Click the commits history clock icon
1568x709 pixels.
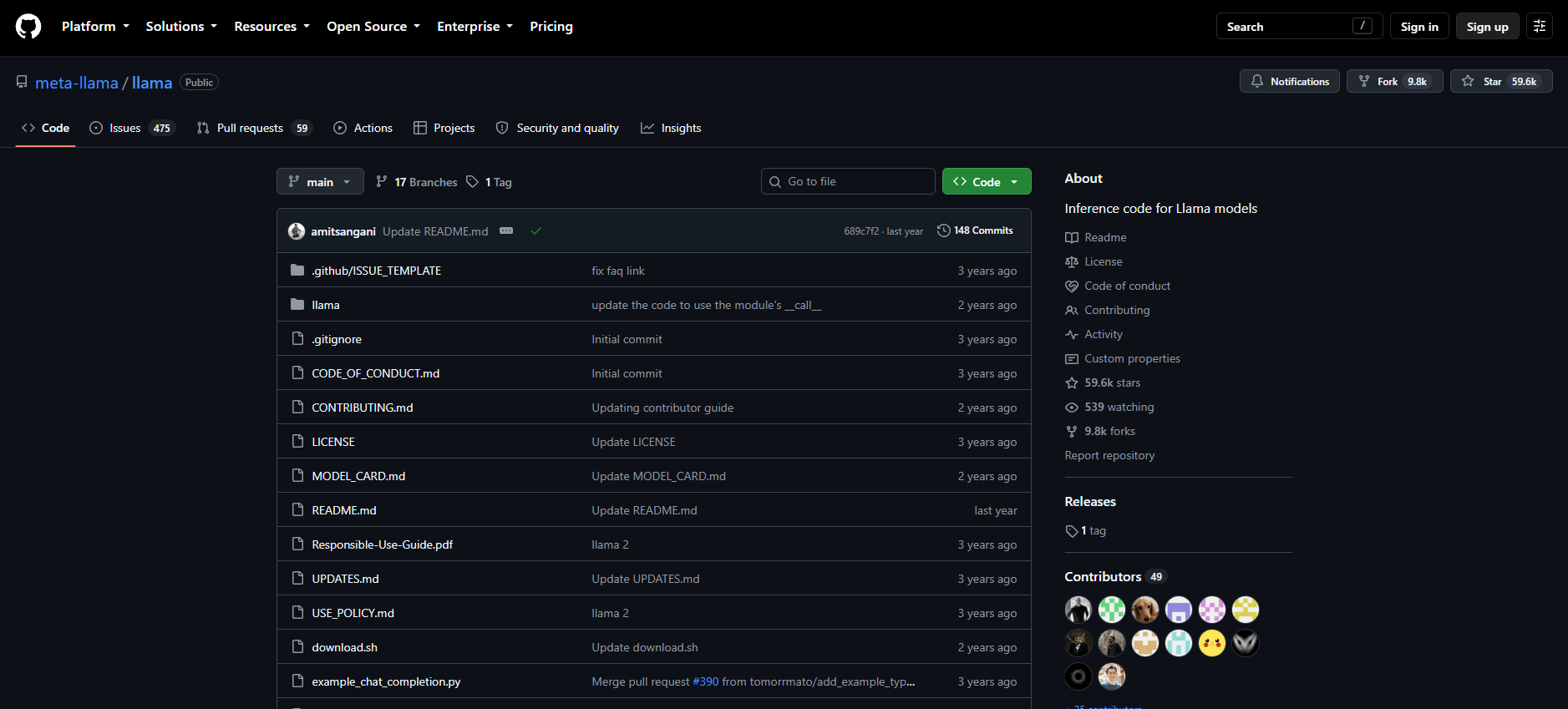click(x=944, y=230)
